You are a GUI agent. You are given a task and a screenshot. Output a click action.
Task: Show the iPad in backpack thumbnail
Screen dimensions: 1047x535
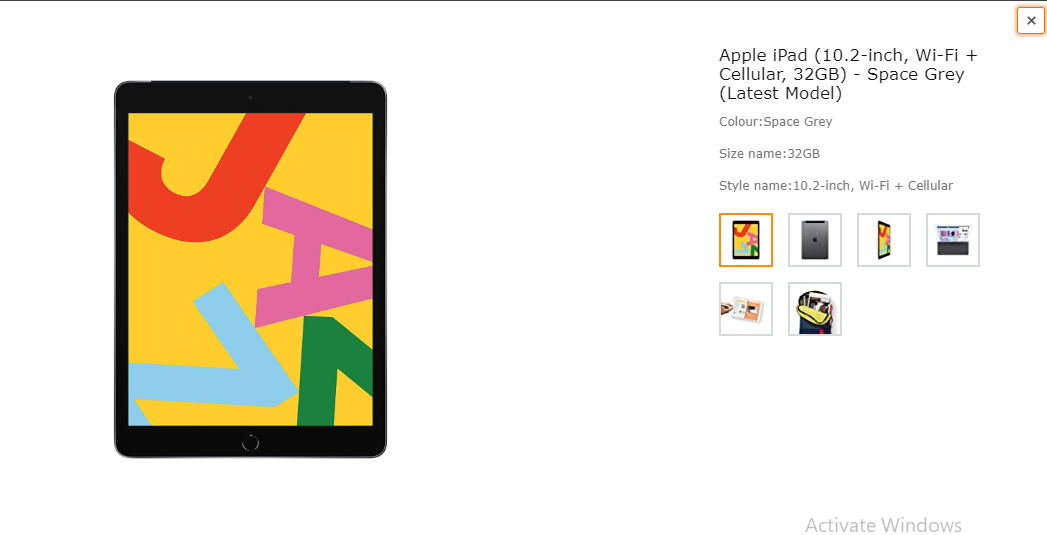point(815,309)
